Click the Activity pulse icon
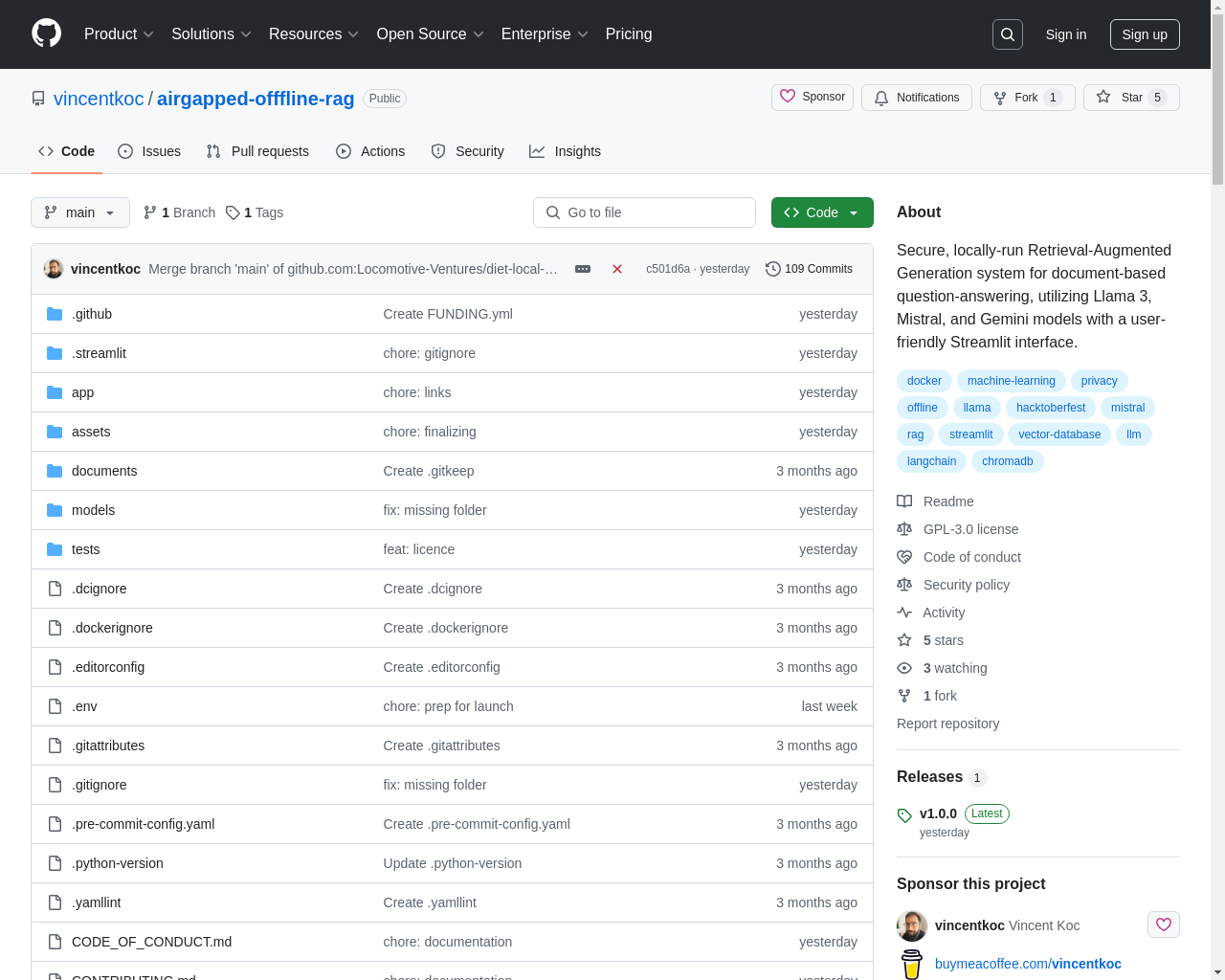Screen dimensions: 1225x980 904,612
